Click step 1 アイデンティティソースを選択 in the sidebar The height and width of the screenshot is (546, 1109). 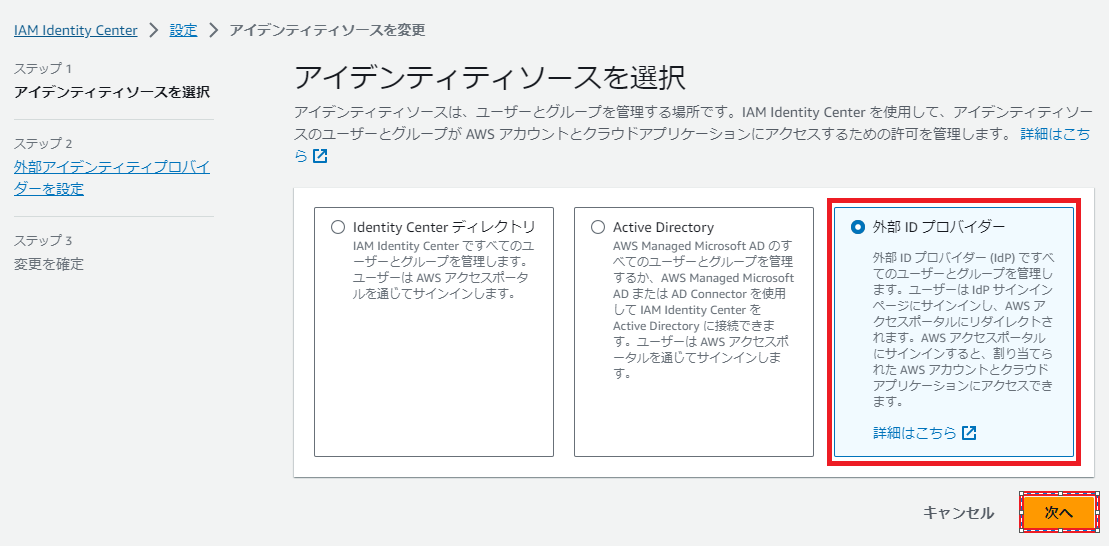pos(112,93)
